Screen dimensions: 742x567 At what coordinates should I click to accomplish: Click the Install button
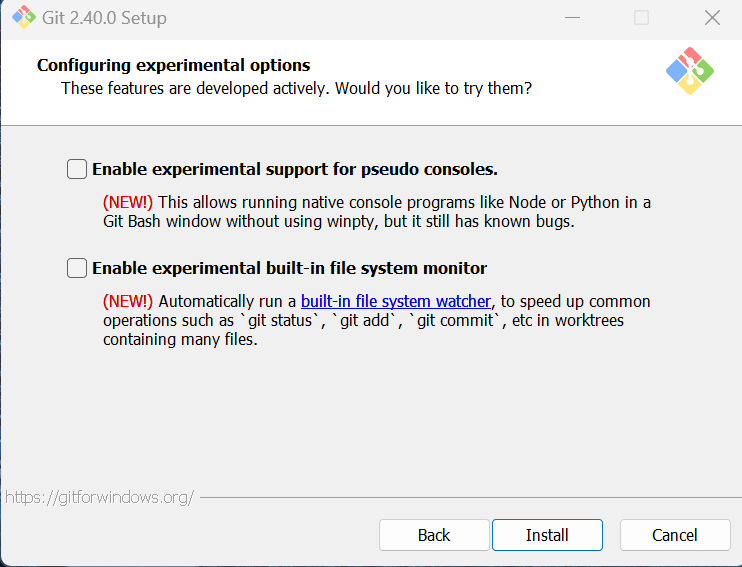coord(547,535)
